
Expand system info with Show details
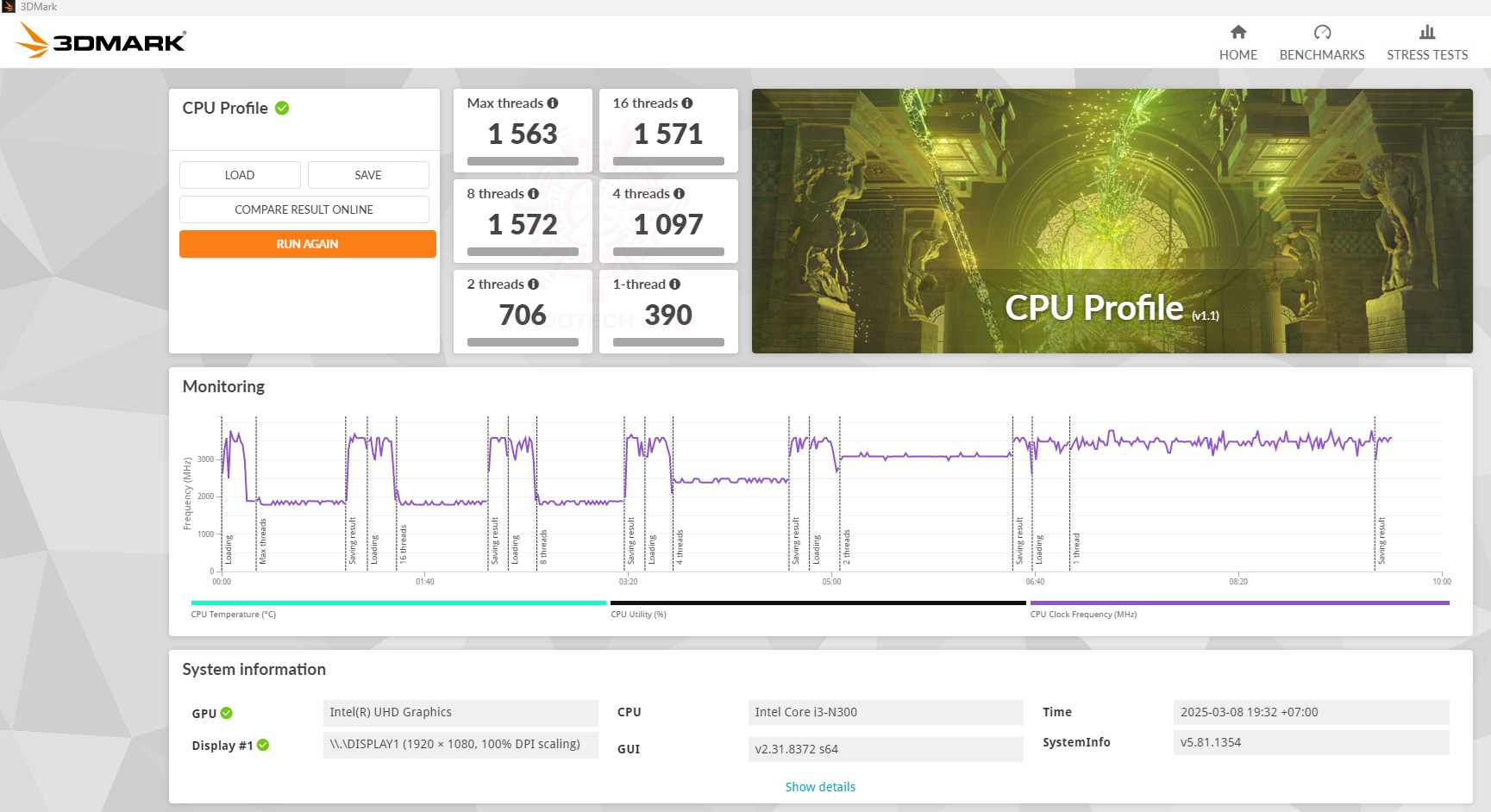820,787
